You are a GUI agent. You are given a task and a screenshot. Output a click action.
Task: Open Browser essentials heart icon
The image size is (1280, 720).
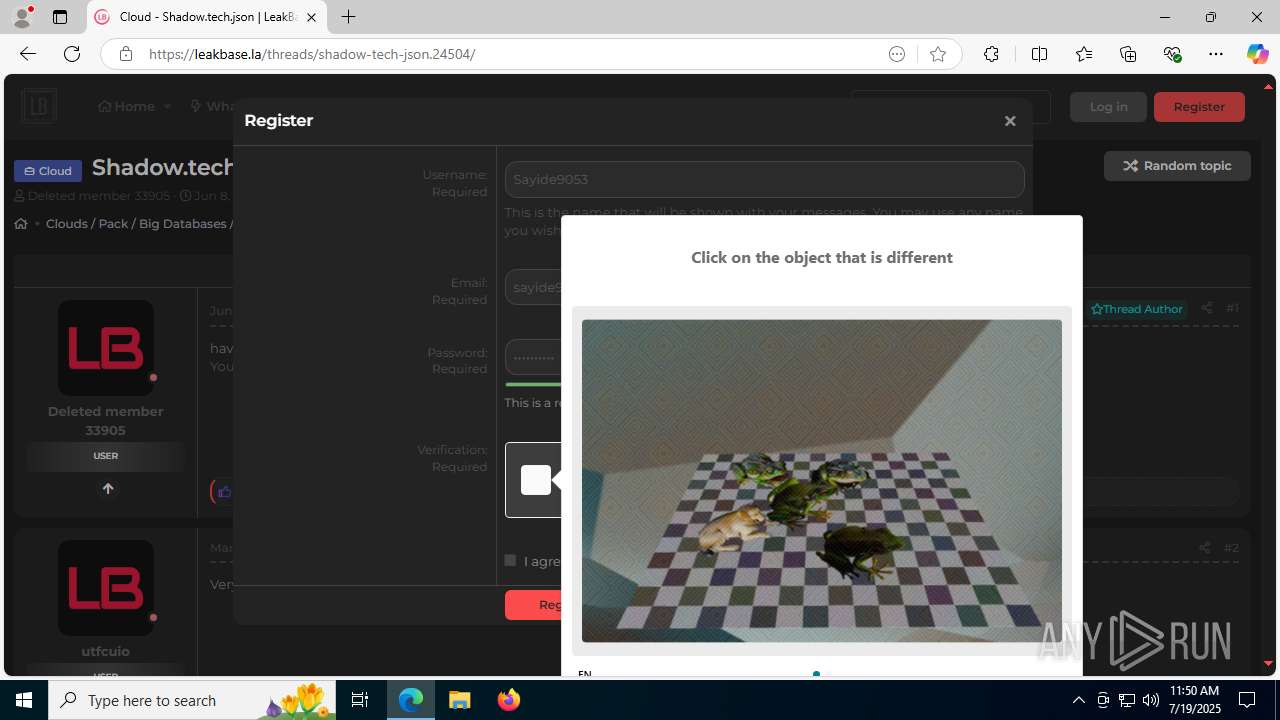tap(1172, 54)
